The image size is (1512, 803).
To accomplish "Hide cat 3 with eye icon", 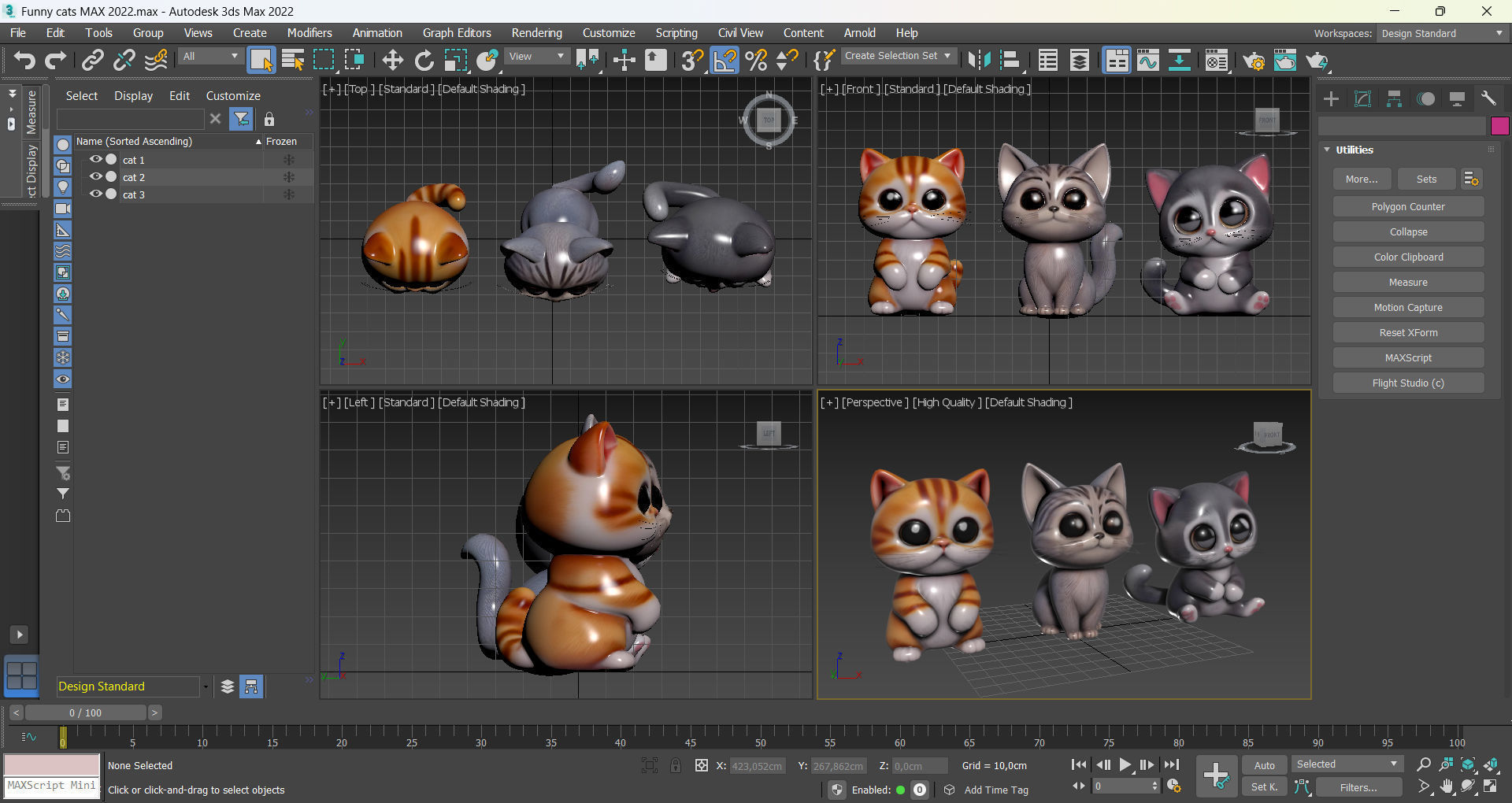I will tap(96, 194).
